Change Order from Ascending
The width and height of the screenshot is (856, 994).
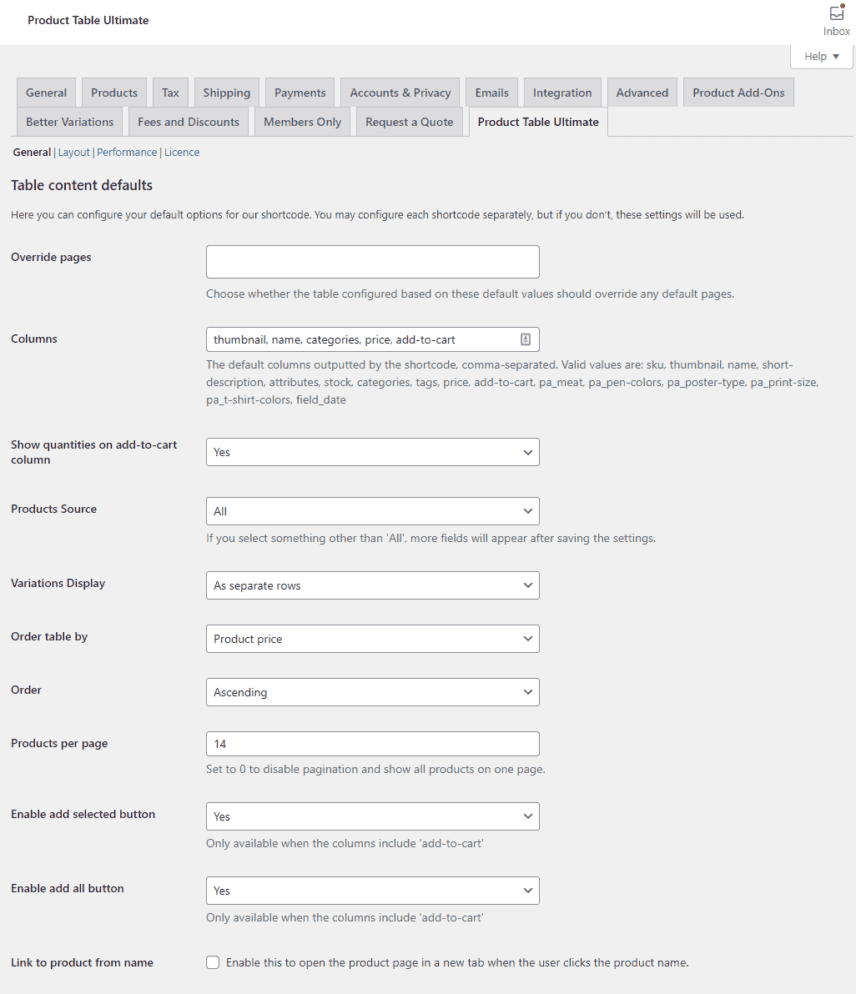click(371, 692)
